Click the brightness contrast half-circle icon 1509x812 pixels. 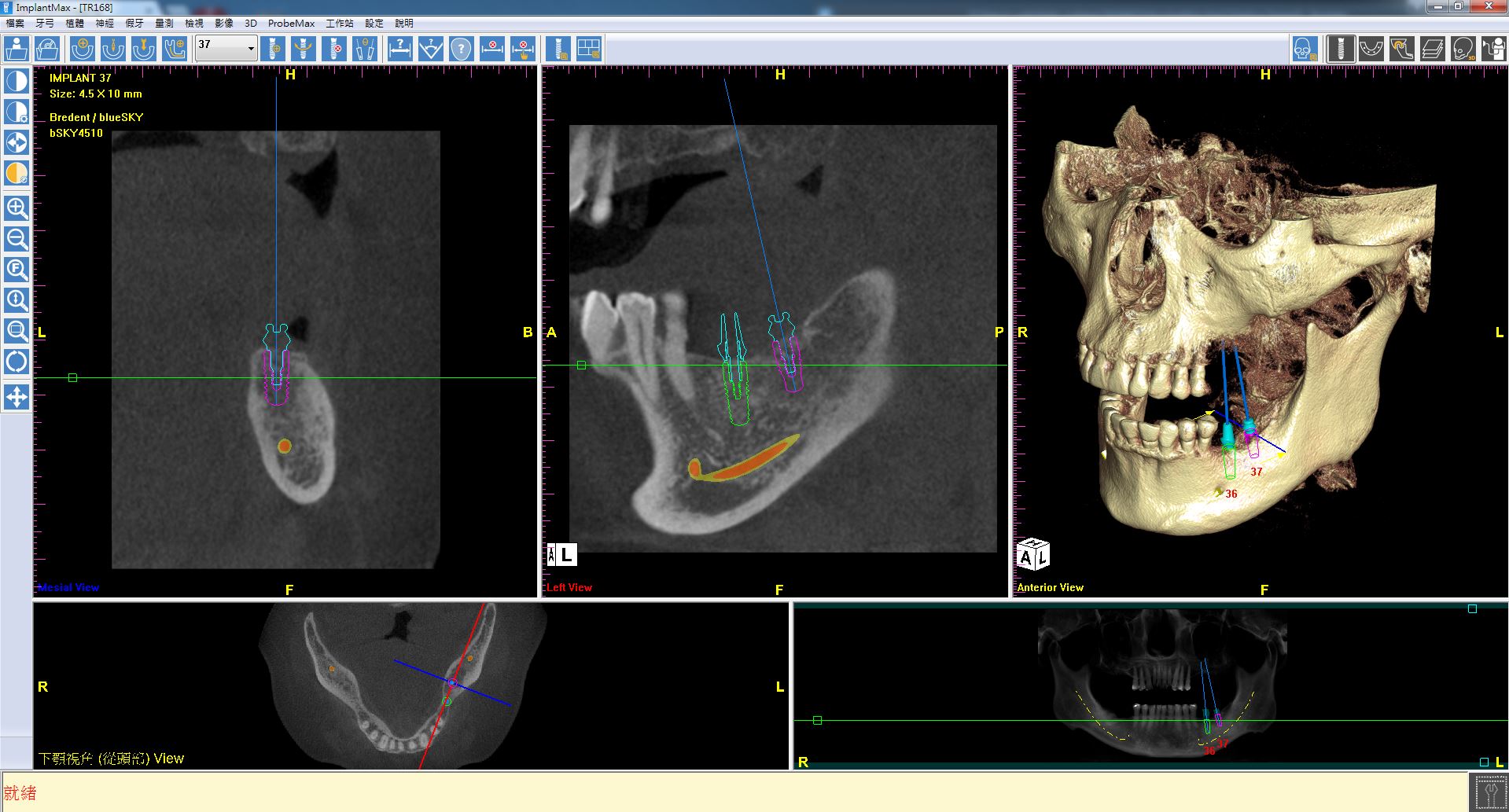point(17,81)
